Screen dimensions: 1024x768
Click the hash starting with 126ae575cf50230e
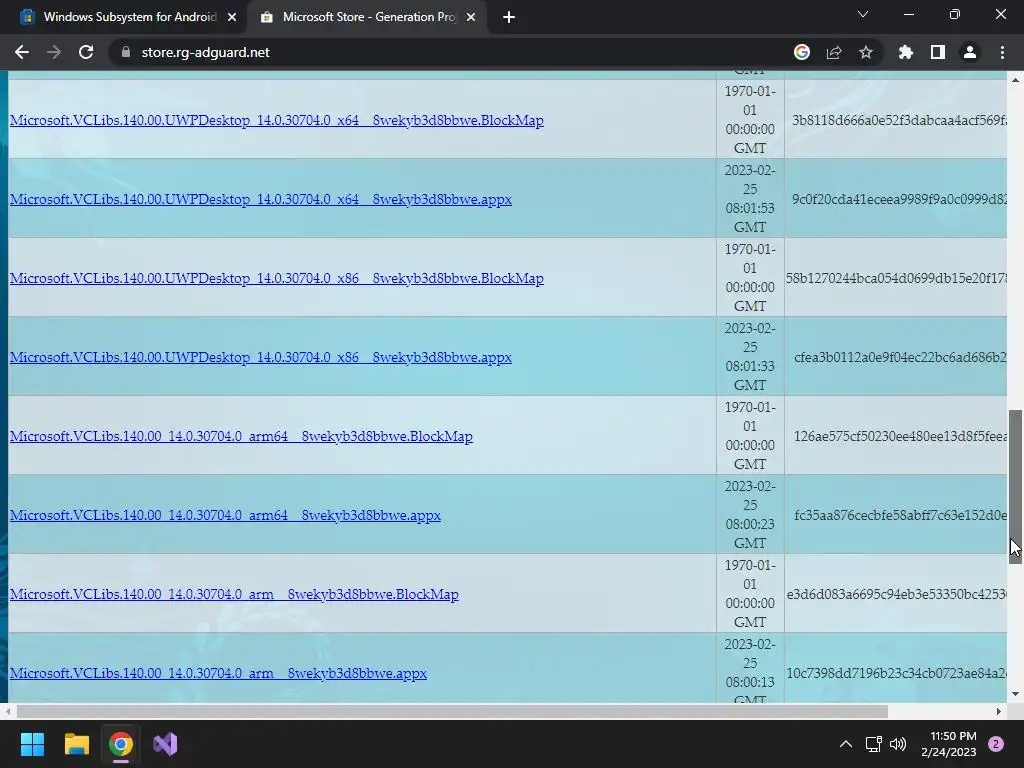click(900, 436)
